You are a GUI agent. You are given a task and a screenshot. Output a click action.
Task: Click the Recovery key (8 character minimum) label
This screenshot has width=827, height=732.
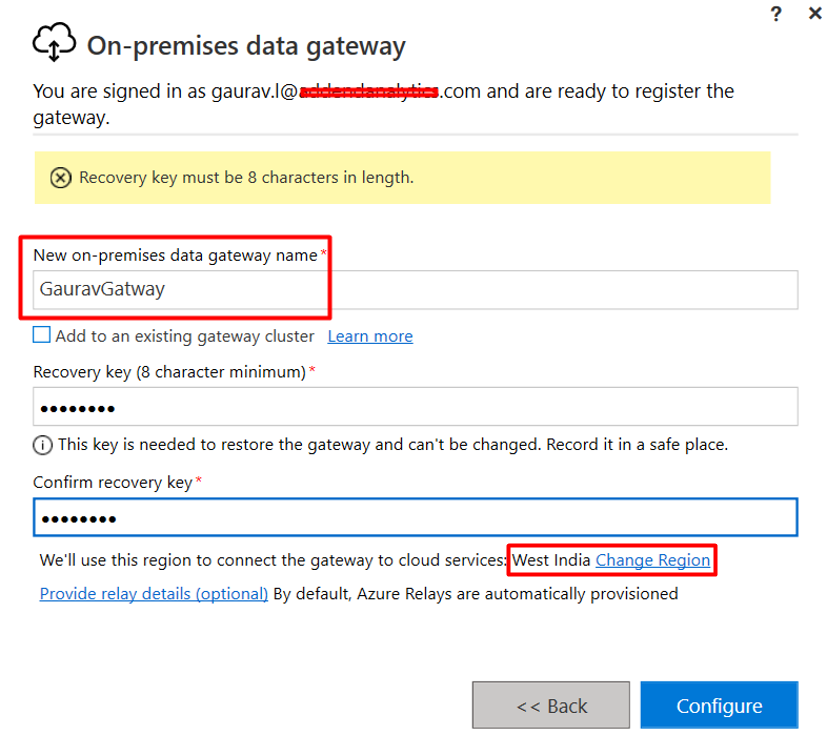tap(169, 372)
